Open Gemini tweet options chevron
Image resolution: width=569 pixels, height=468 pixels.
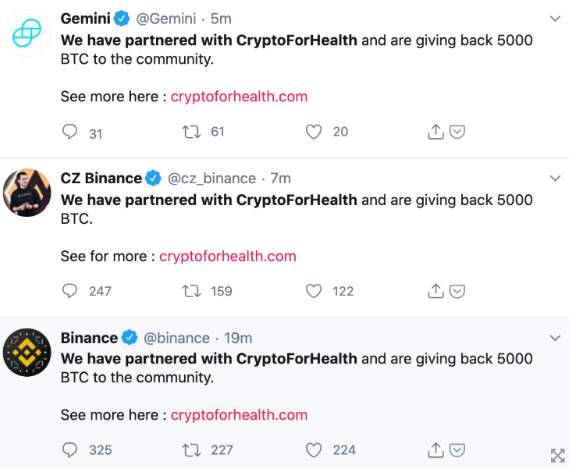tap(555, 19)
